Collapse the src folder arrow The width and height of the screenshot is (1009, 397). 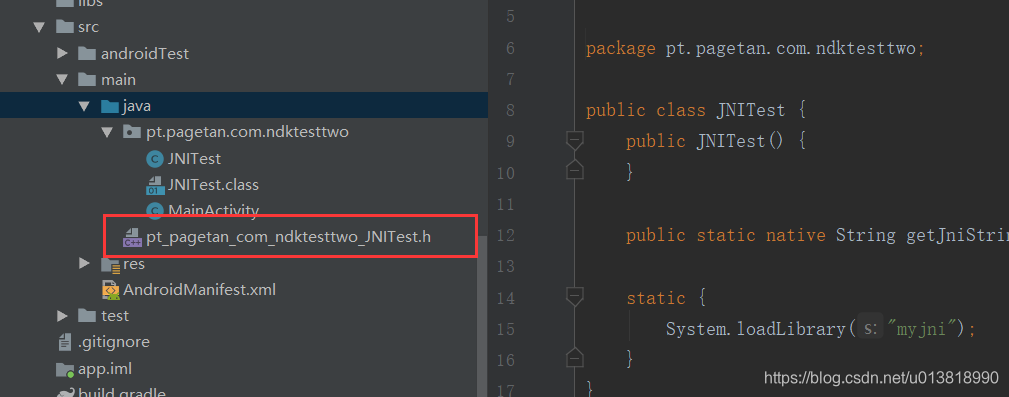(x=40, y=27)
